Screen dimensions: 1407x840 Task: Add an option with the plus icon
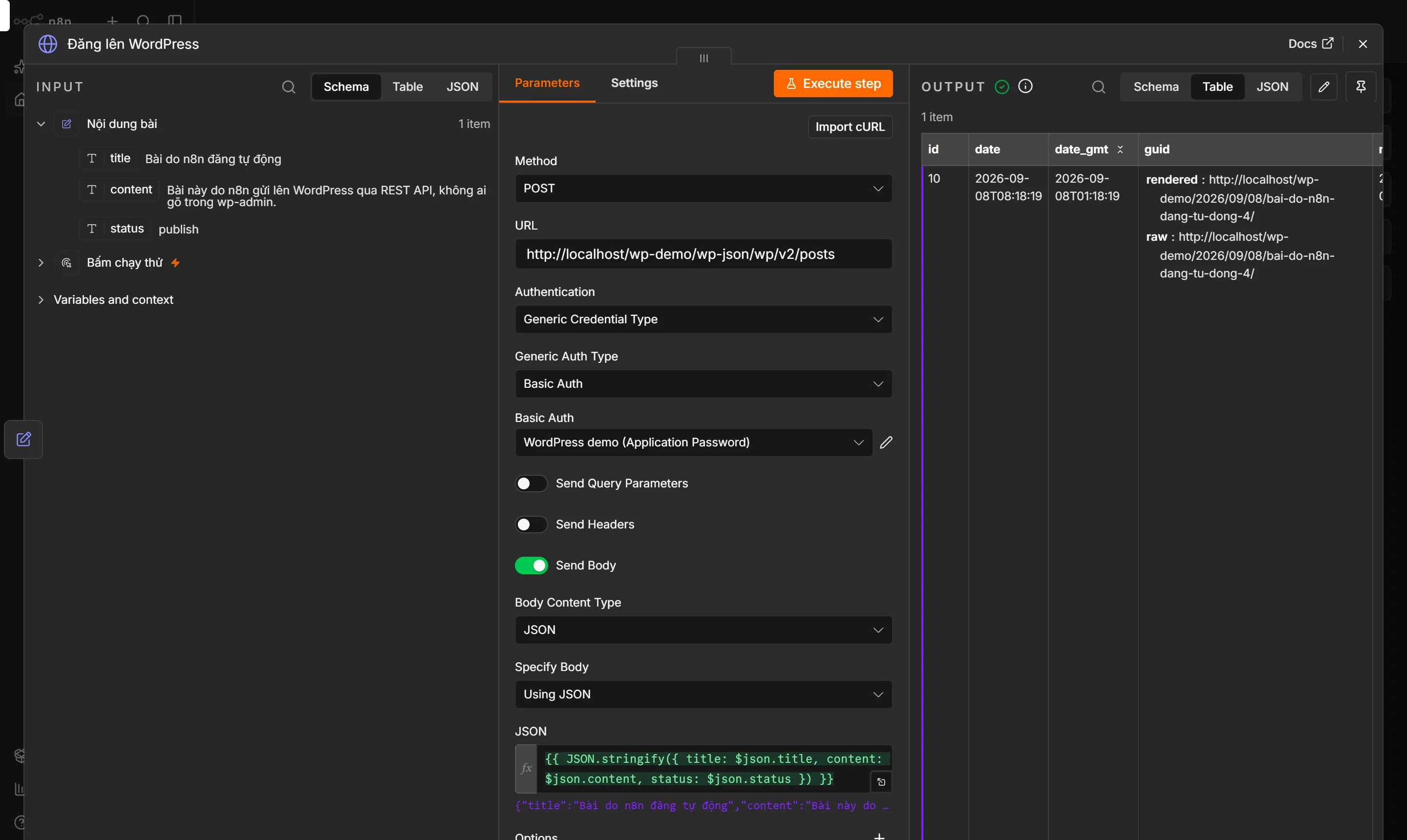(879, 836)
